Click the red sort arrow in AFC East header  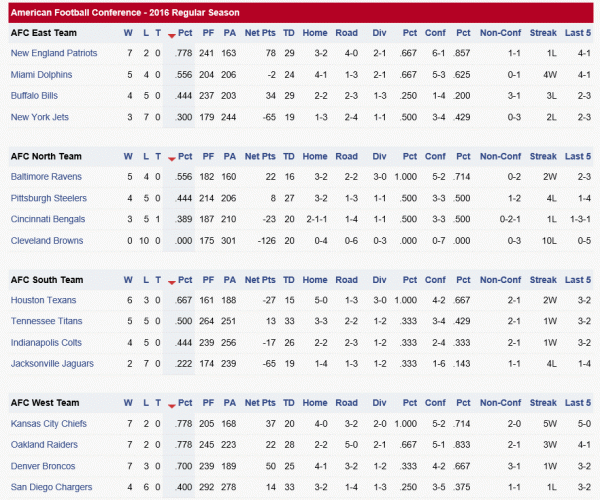[x=172, y=36]
